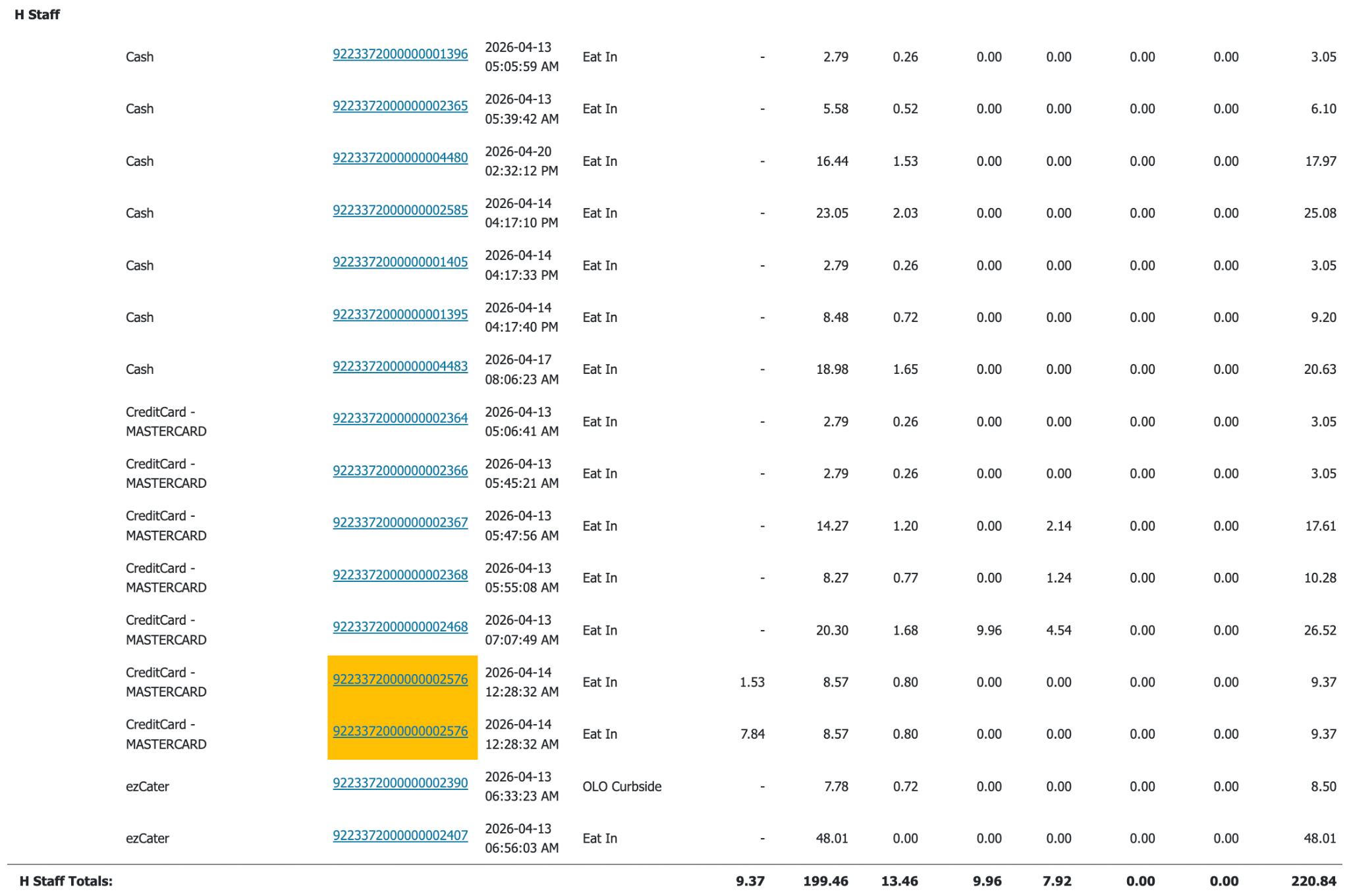
Task: Select the OLO Curbside order type cell
Action: [622, 786]
